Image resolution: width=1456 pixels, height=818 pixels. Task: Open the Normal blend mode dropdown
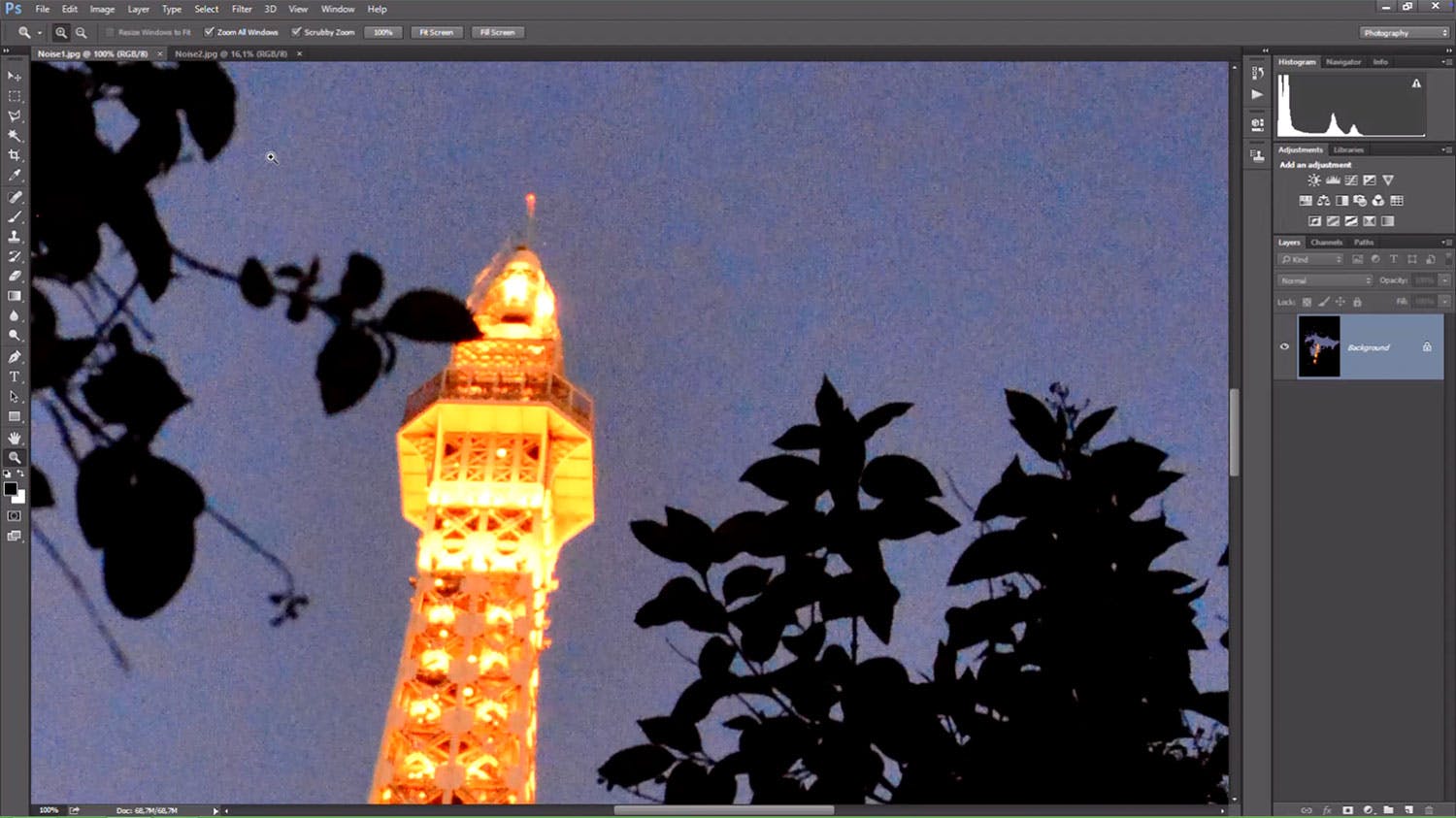coord(1324,280)
